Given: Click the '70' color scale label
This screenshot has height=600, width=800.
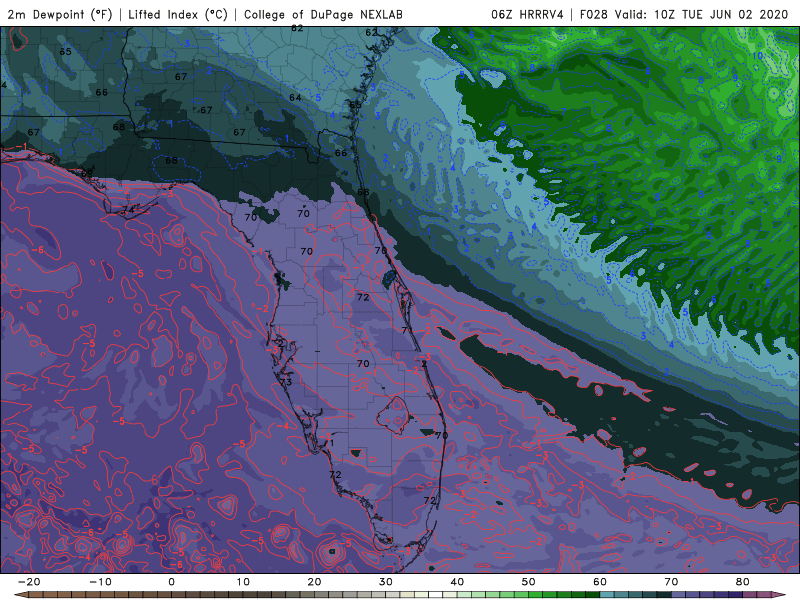Looking at the screenshot, I should 671,582.
